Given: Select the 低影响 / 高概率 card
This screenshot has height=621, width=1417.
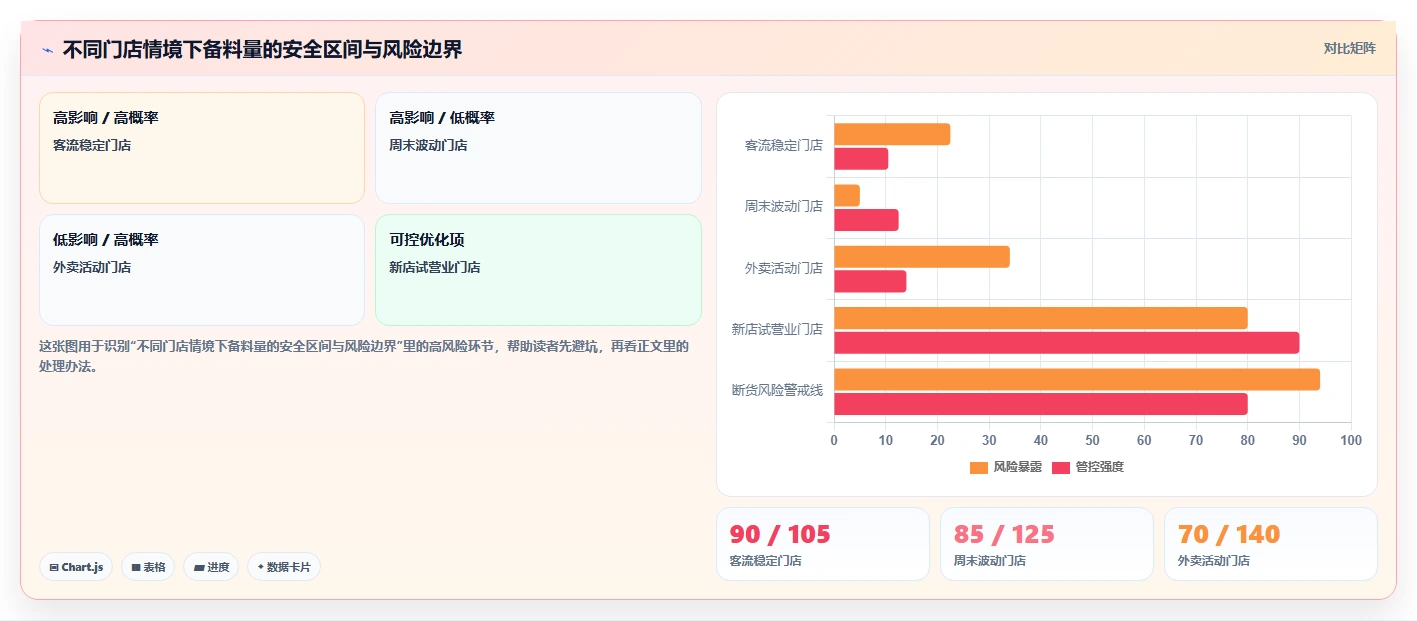Looking at the screenshot, I should (202, 270).
